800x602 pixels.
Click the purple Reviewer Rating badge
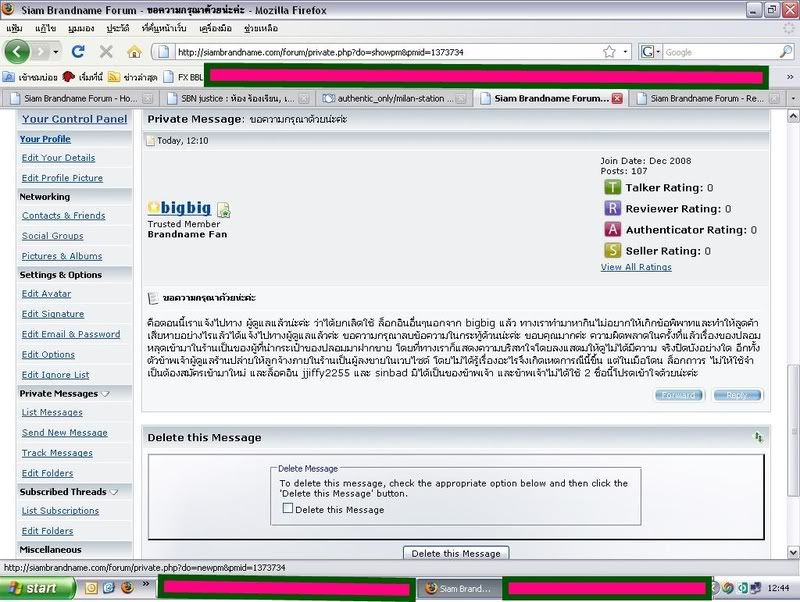point(611,209)
